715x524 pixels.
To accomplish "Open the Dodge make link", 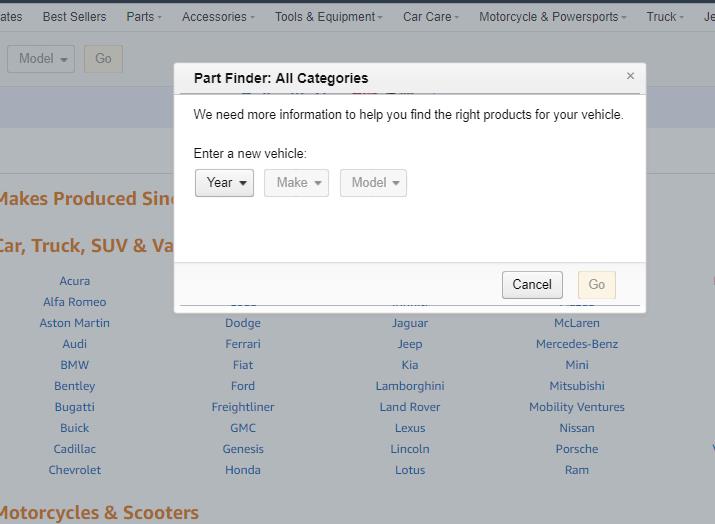I will click(x=243, y=323).
